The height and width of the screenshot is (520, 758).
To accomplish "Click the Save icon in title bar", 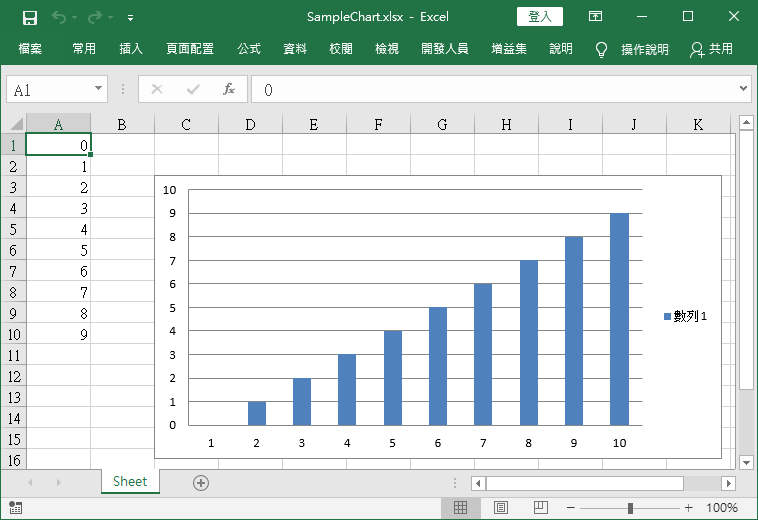I will pyautogui.click(x=30, y=18).
